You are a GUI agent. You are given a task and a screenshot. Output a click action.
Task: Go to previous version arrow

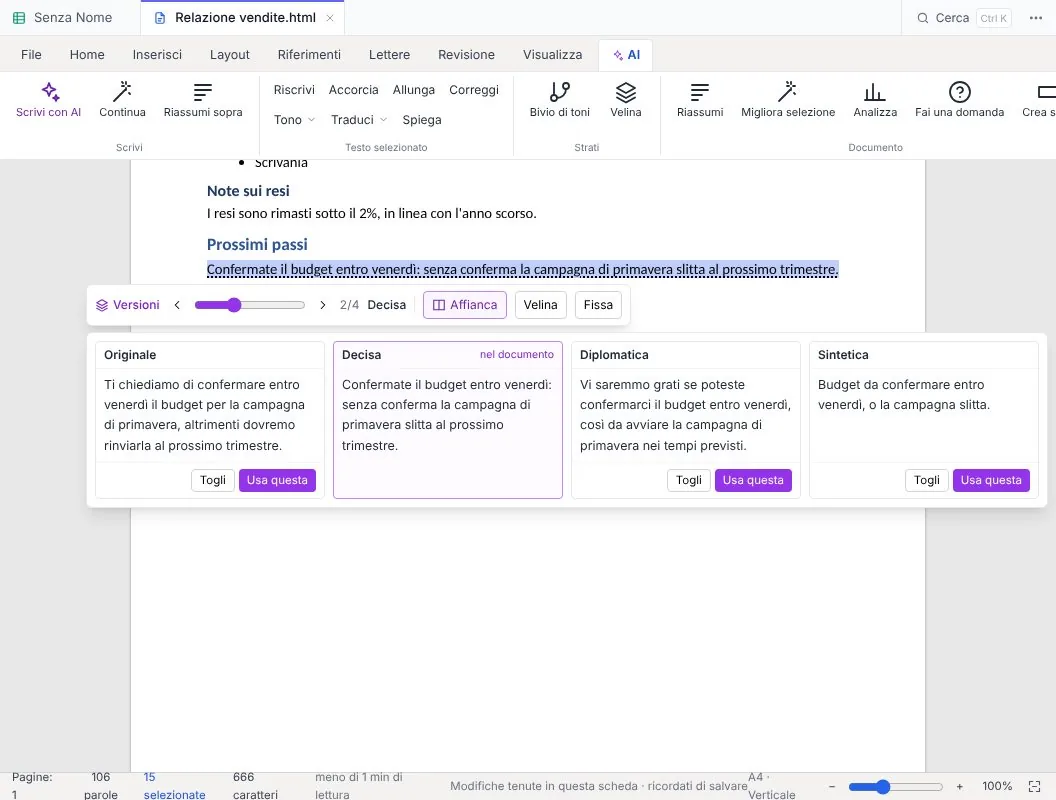177,305
